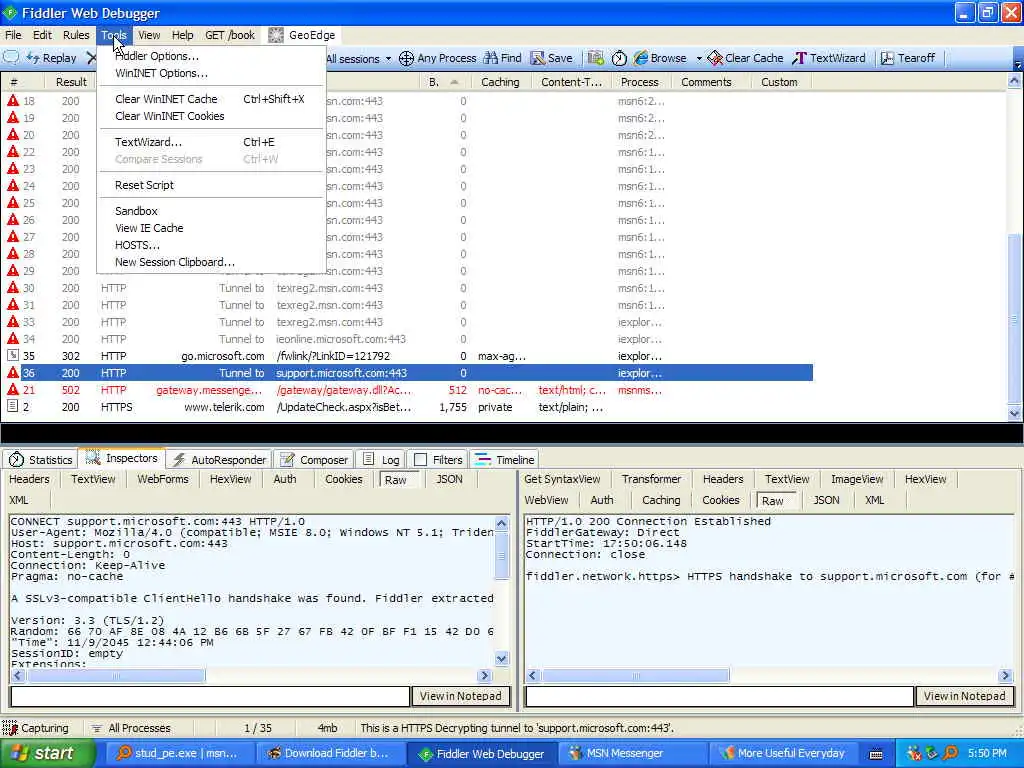Click the request search input field
The image size is (1024, 768).
point(210,696)
